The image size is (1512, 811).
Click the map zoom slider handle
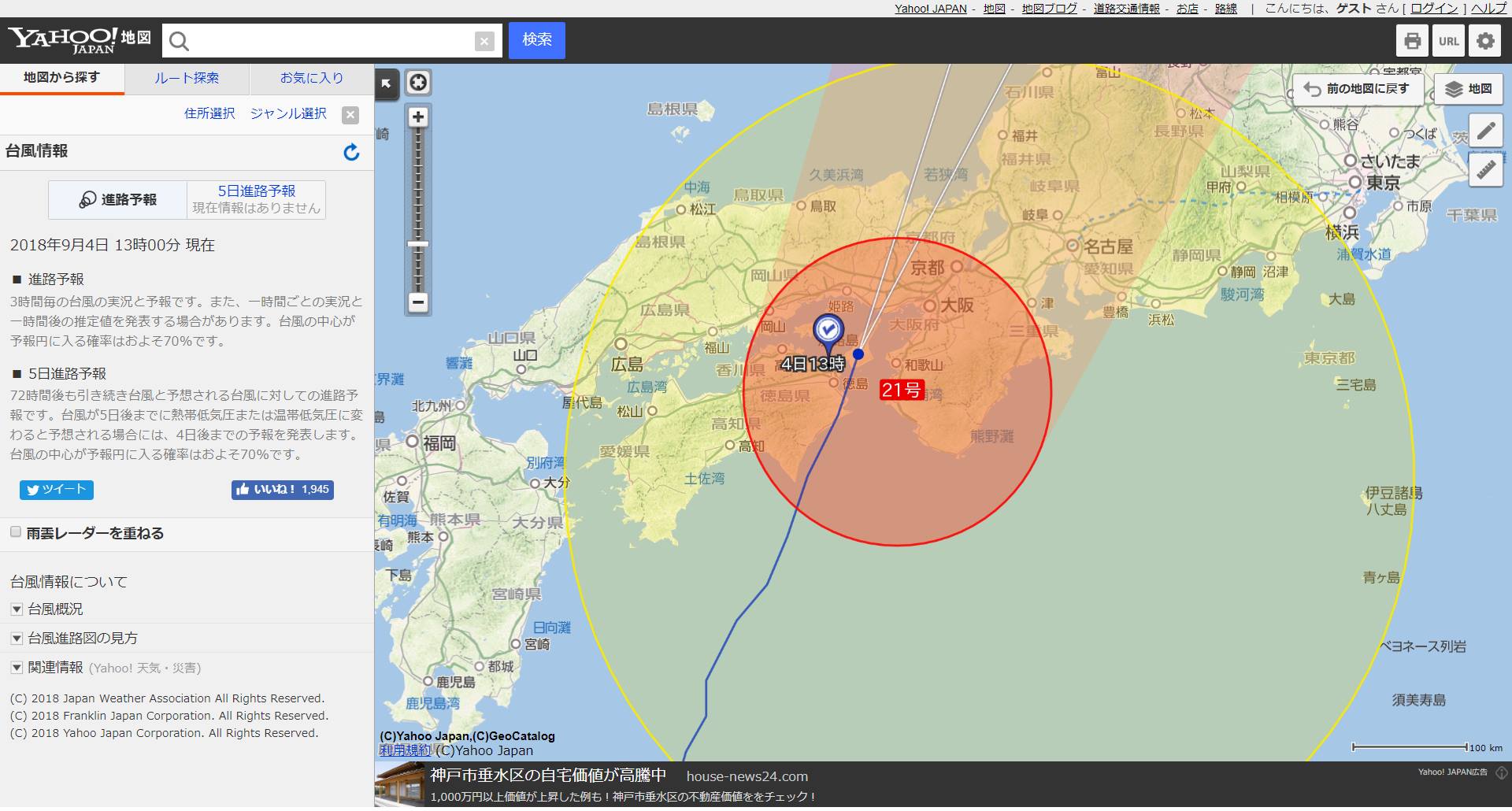pyautogui.click(x=418, y=244)
